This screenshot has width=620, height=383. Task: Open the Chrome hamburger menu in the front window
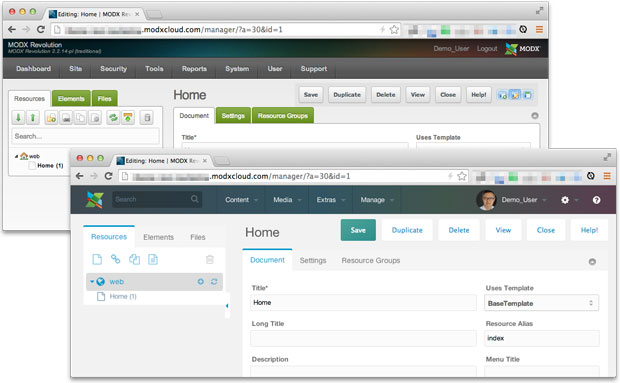607,176
